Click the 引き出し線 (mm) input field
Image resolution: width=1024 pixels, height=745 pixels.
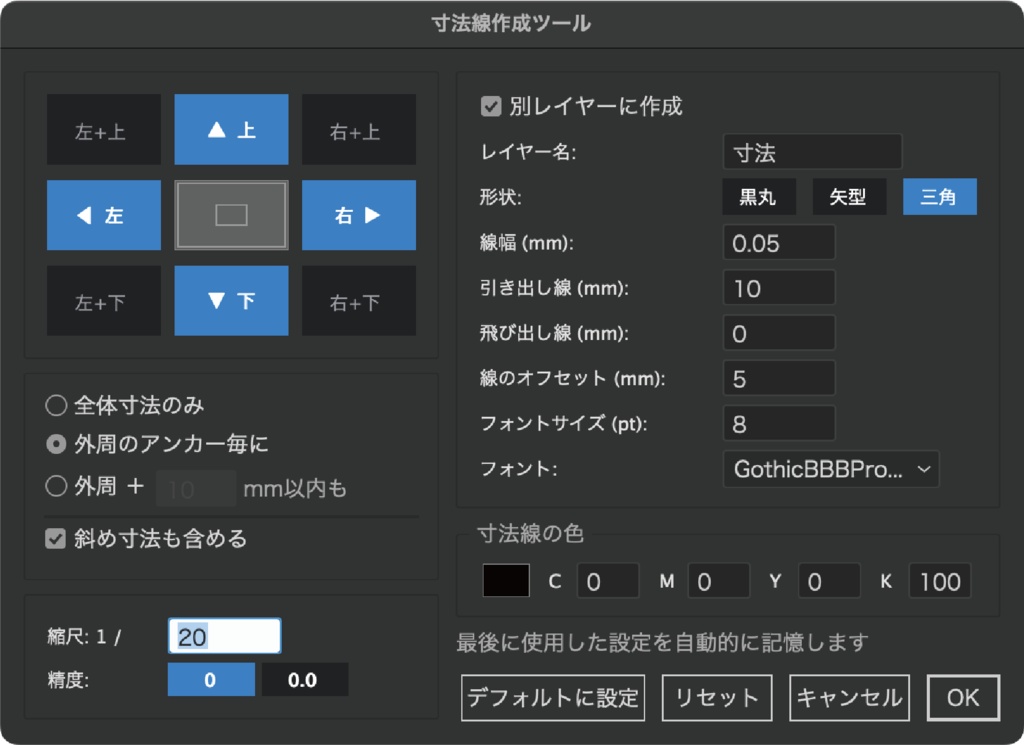click(779, 287)
